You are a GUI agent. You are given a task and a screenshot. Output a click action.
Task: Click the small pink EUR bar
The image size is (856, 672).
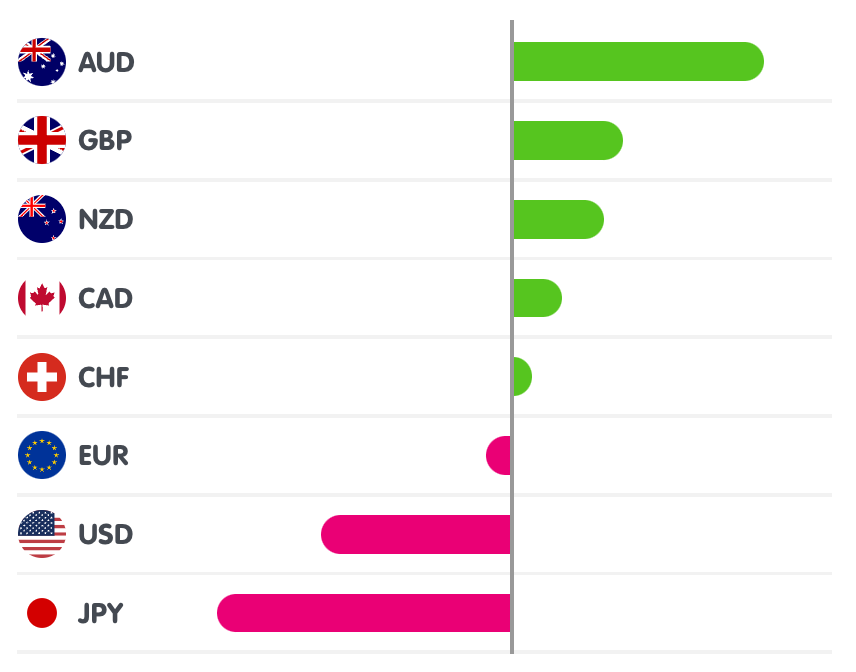tap(499, 455)
